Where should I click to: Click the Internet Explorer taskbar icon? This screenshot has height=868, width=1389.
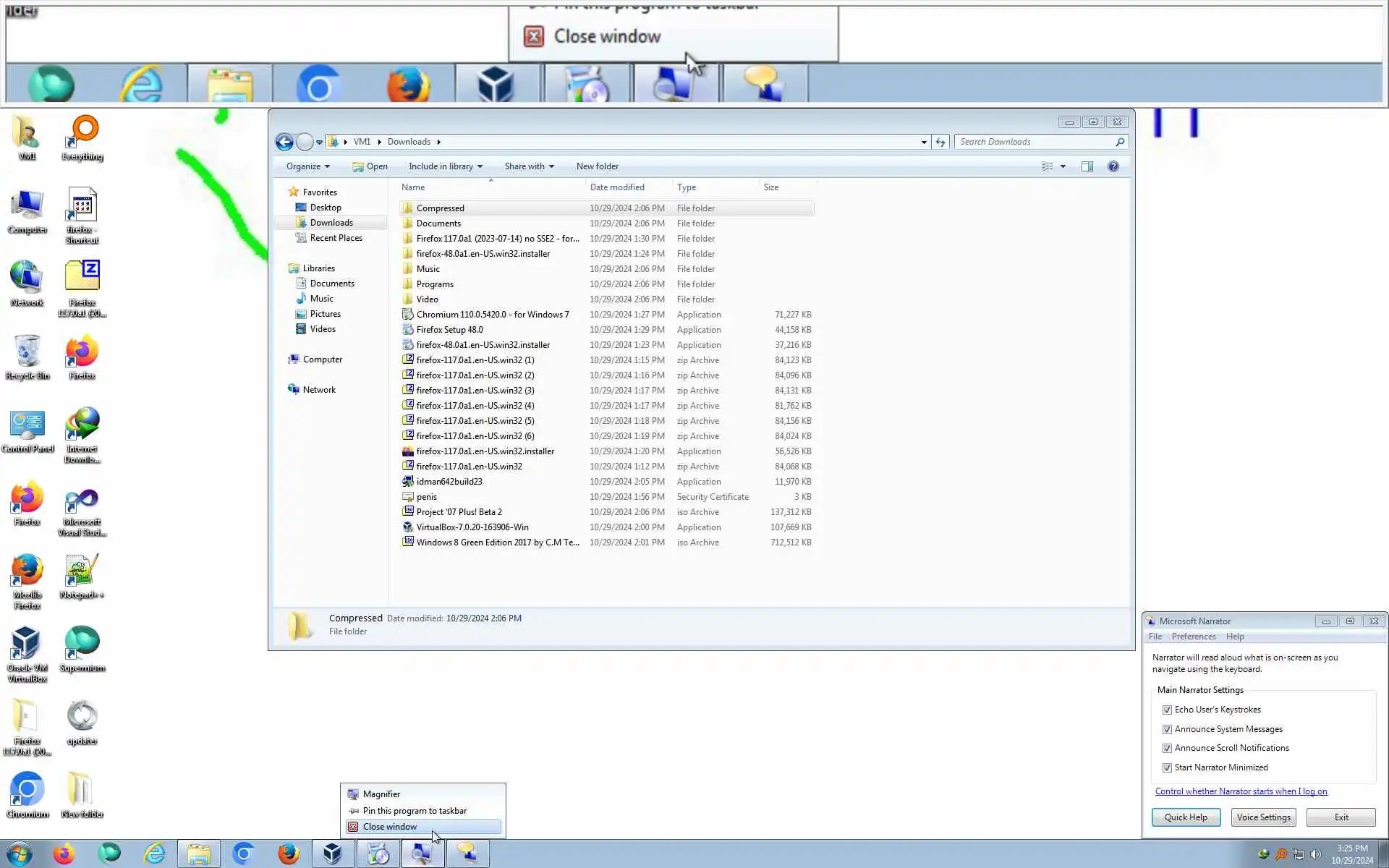(154, 854)
